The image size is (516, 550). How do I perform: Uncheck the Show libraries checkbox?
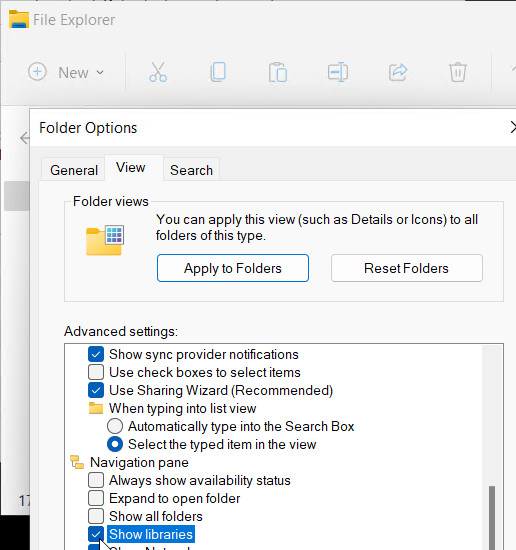(96, 534)
